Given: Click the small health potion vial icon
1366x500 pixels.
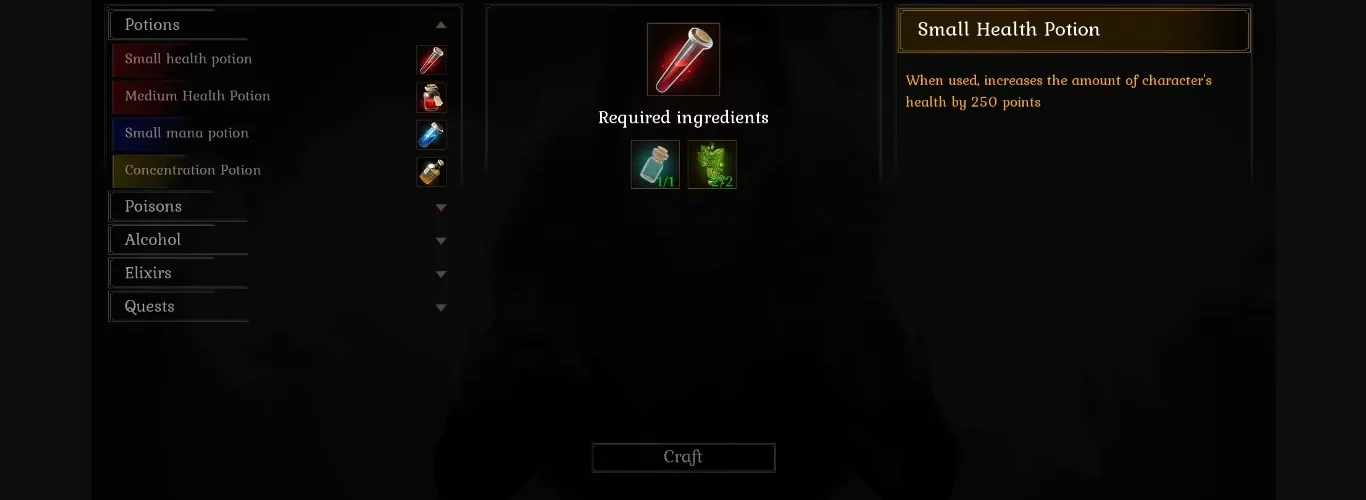Looking at the screenshot, I should click(431, 60).
